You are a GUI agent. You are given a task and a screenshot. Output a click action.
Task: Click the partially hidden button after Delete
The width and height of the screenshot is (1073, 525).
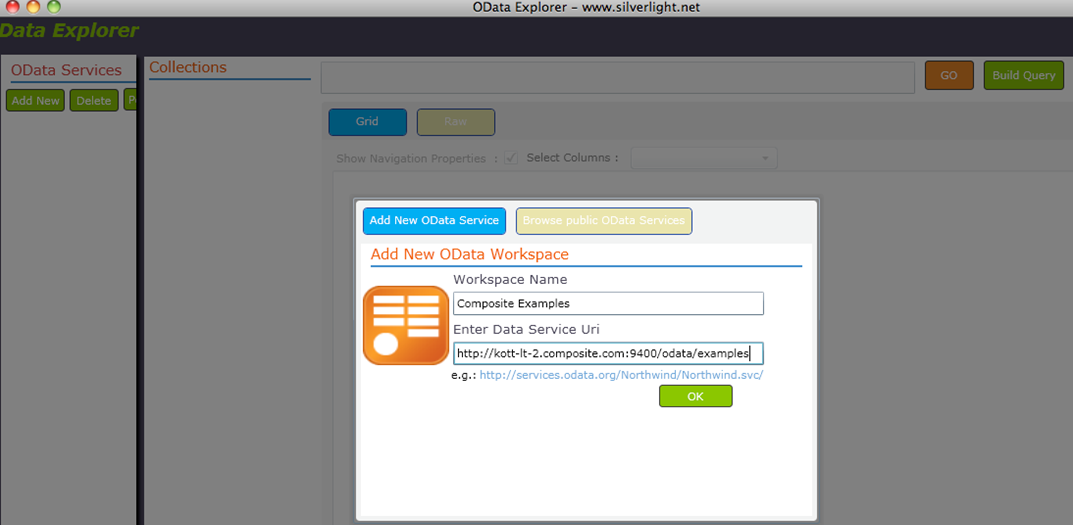130,100
